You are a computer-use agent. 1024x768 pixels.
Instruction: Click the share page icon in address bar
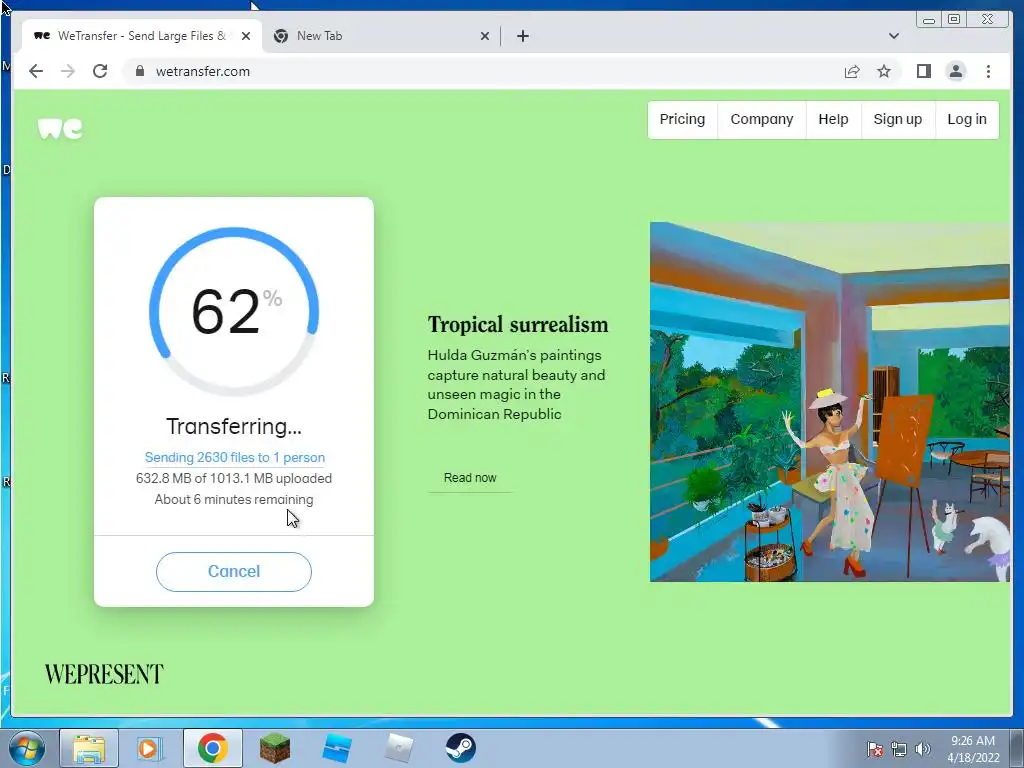pos(852,71)
